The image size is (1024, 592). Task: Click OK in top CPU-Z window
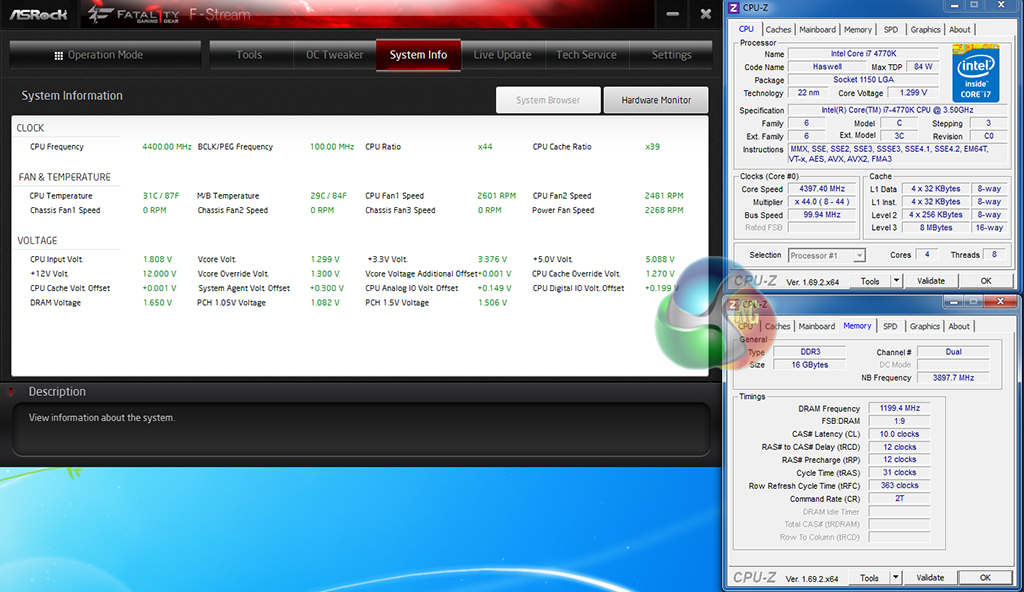(985, 281)
